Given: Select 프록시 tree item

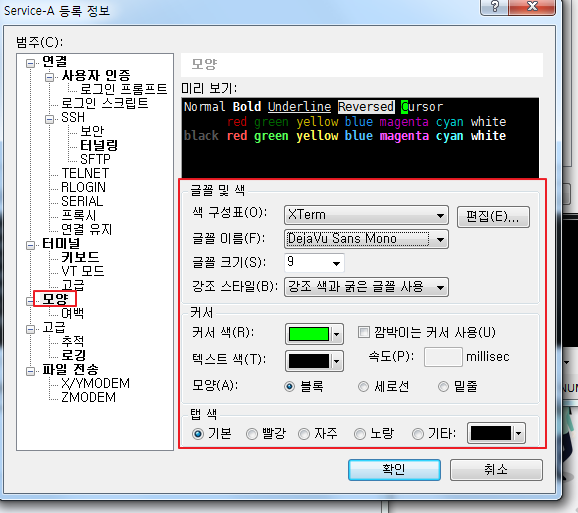Looking at the screenshot, I should (x=79, y=215).
